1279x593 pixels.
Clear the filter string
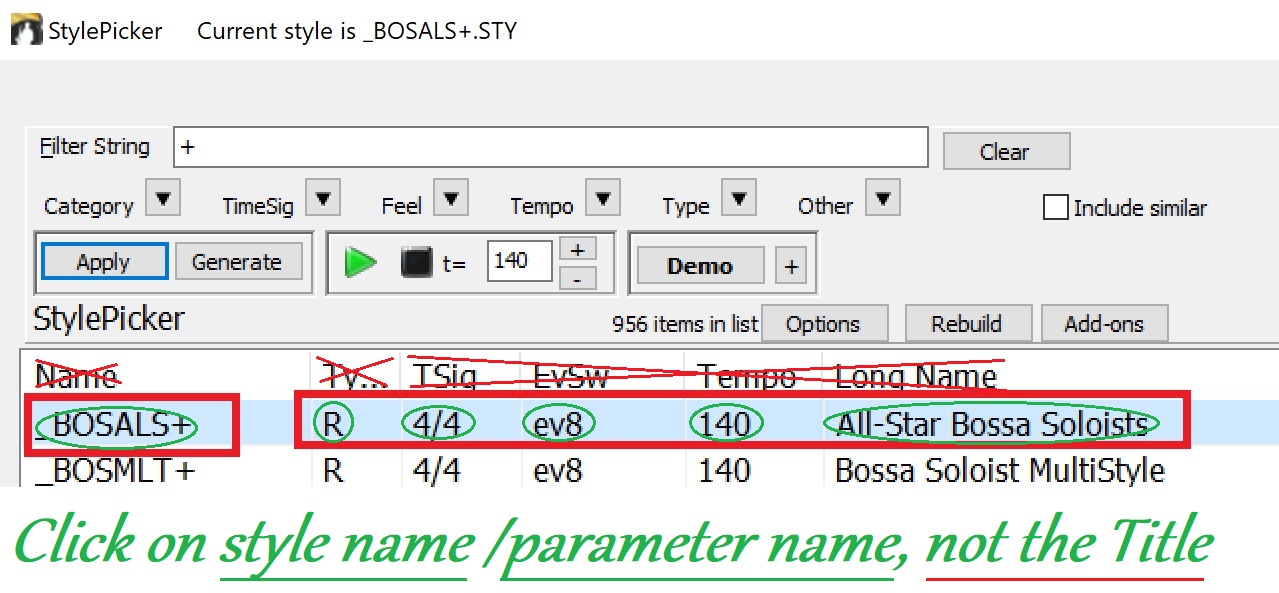(x=1005, y=152)
